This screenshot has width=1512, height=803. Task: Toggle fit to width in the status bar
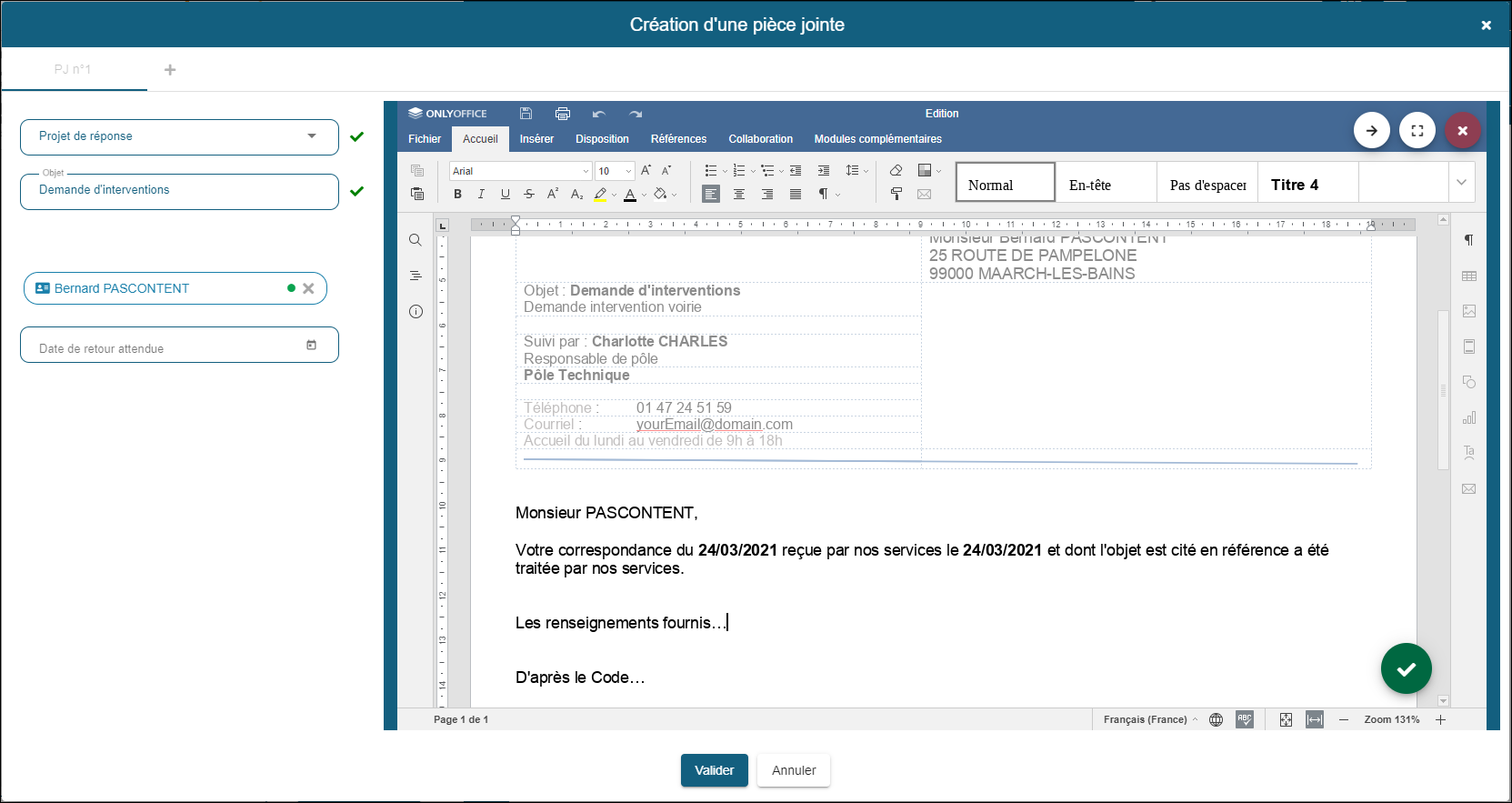coord(1314,719)
